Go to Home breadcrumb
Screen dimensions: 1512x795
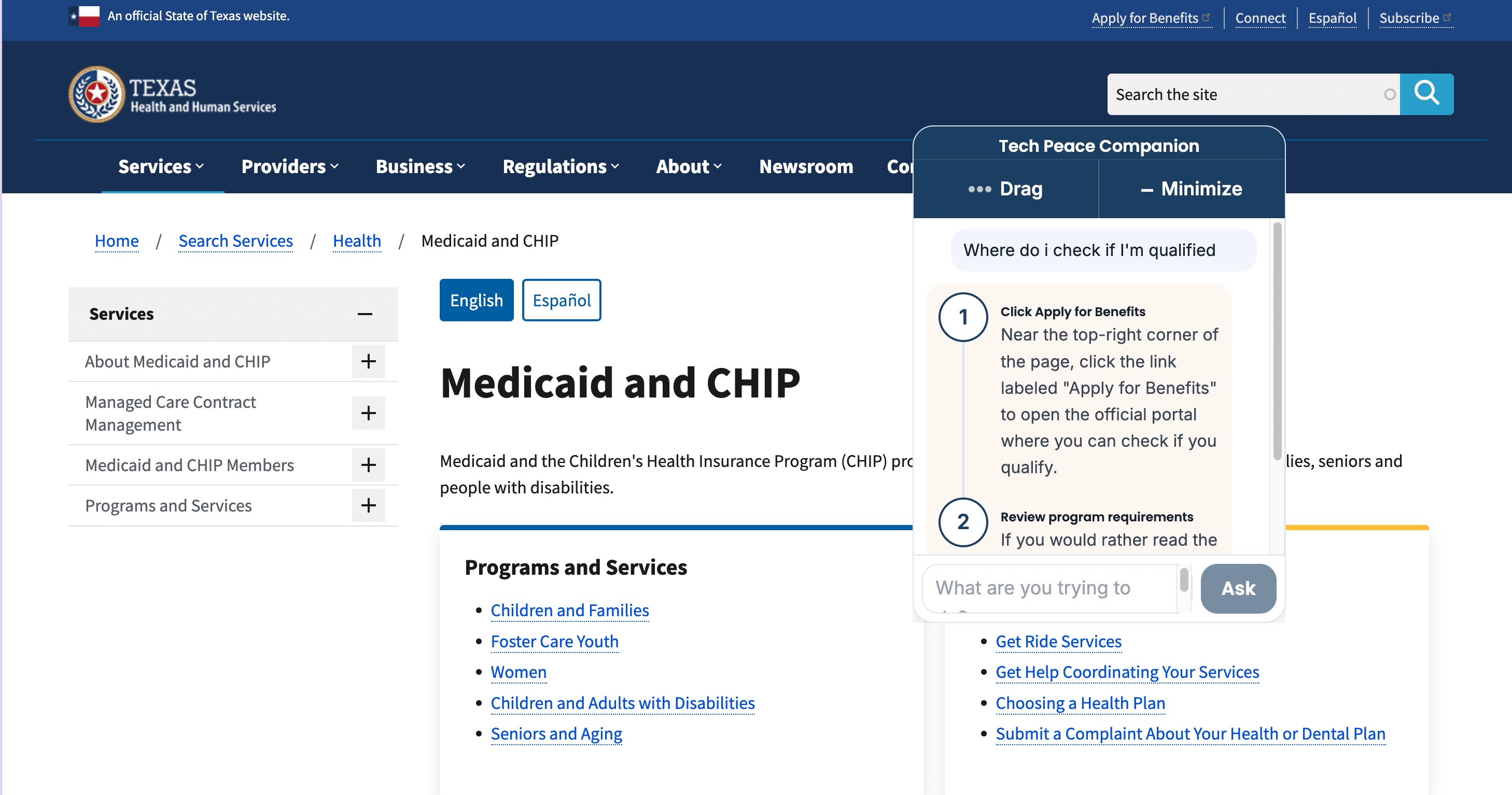(116, 240)
